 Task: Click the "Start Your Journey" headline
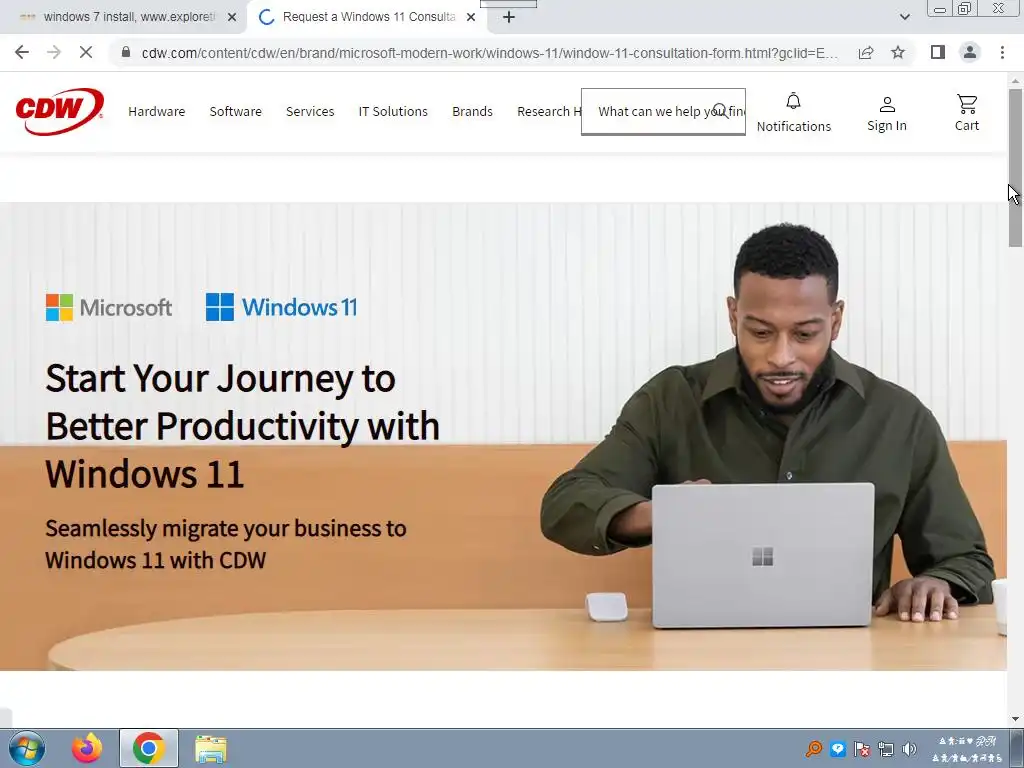pyautogui.click(x=242, y=426)
